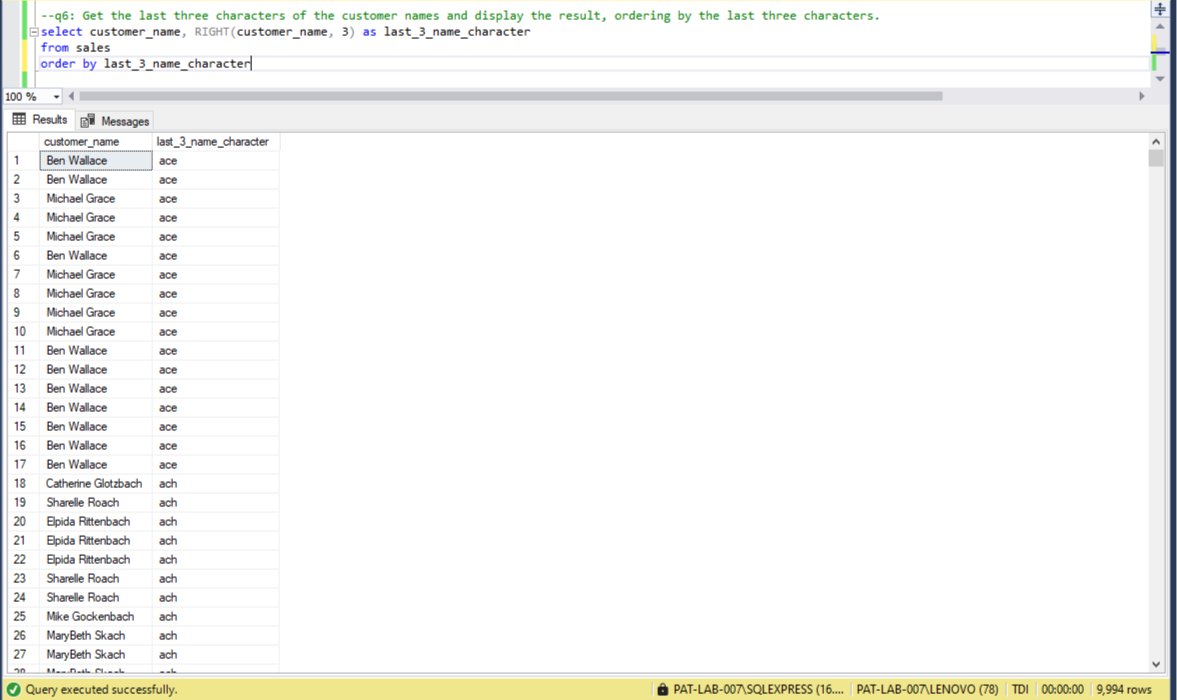Image resolution: width=1177 pixels, height=700 pixels.
Task: Click 'Sharelle Roach' cell in row 24
Action: tap(95, 598)
